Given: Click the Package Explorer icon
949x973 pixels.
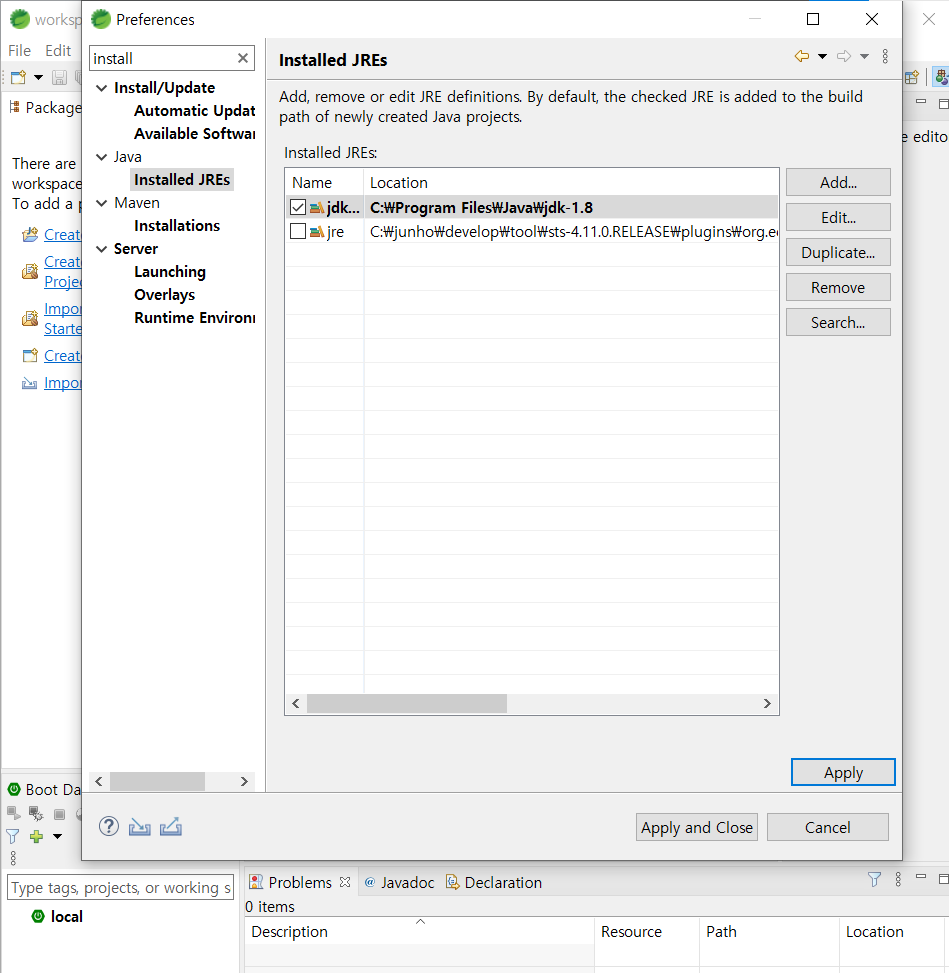Looking at the screenshot, I should click(x=14, y=107).
